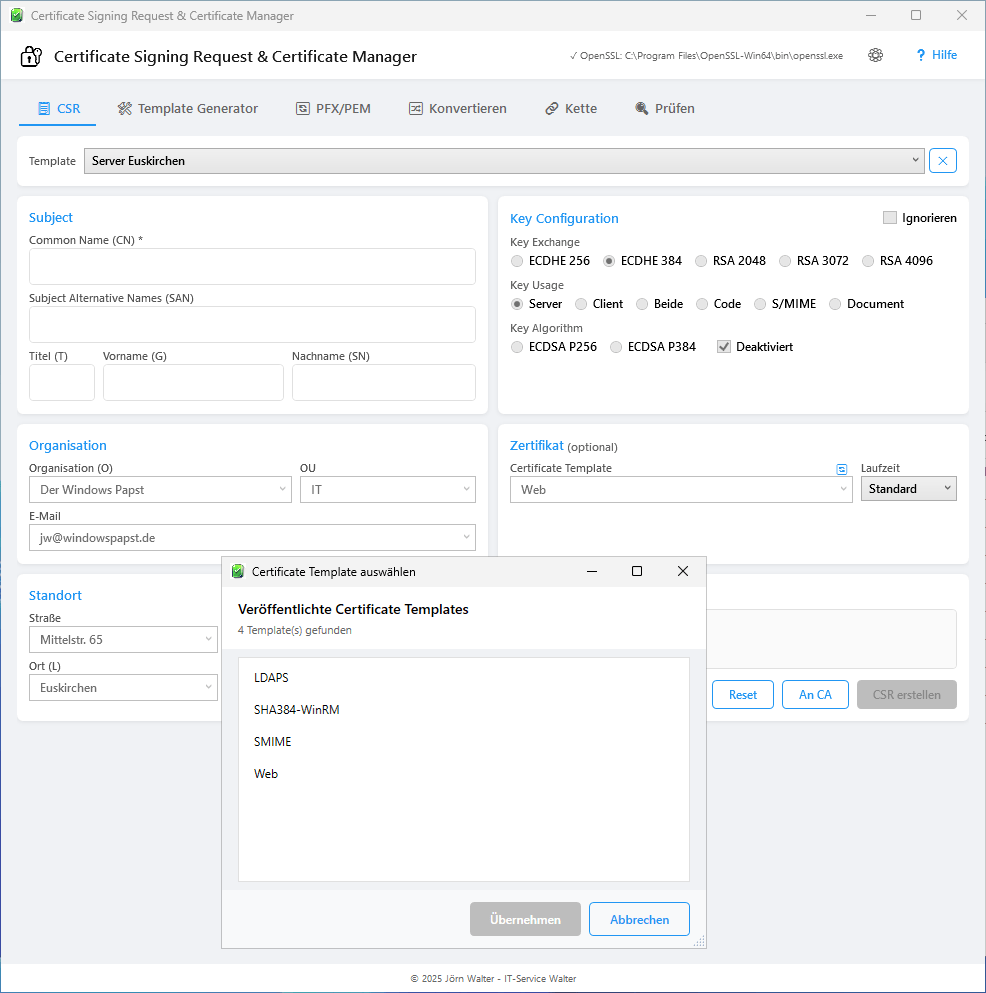The width and height of the screenshot is (986, 993).
Task: Open the Laufzeit Standard dropdown
Action: click(x=908, y=488)
